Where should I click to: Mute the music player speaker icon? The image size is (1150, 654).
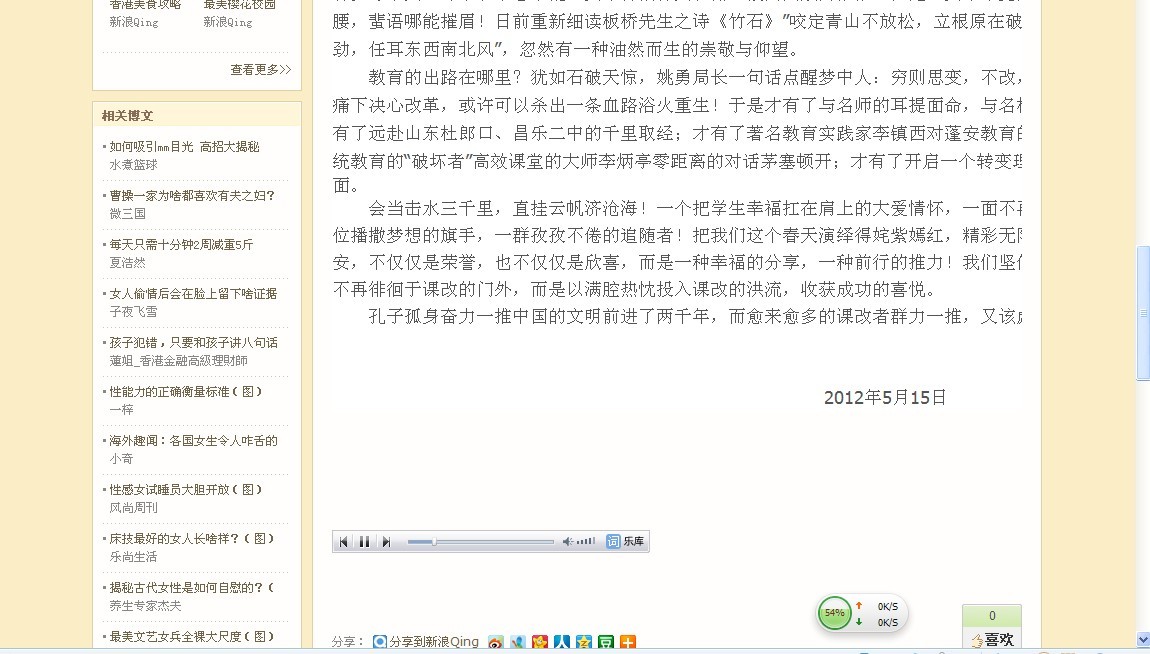point(567,542)
